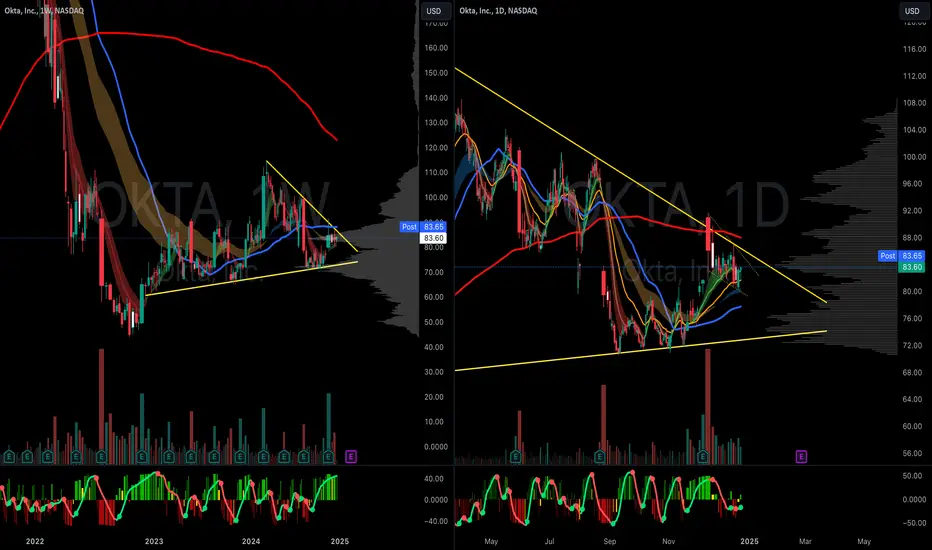Click the 2024 label on the weekly time axis
Image resolution: width=932 pixels, height=550 pixels.
[251, 541]
